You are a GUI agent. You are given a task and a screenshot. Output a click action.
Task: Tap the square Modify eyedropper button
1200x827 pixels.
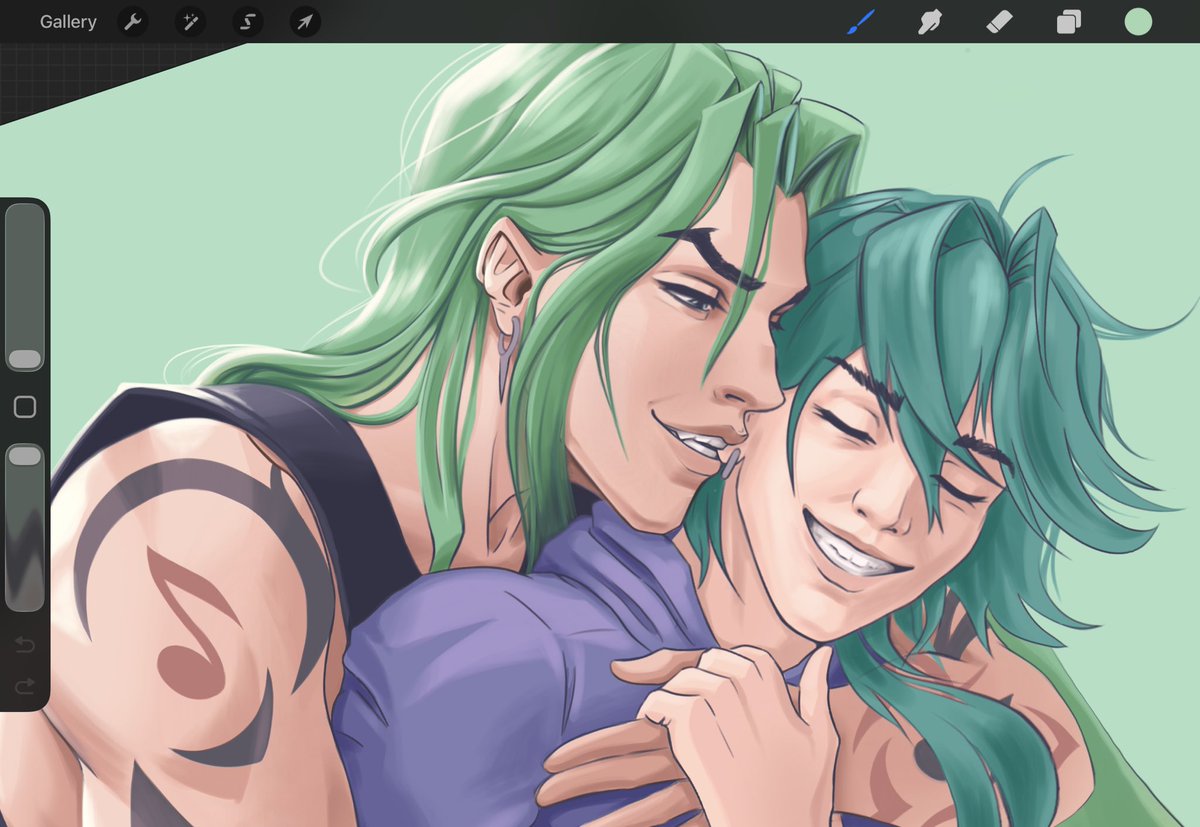click(x=25, y=407)
